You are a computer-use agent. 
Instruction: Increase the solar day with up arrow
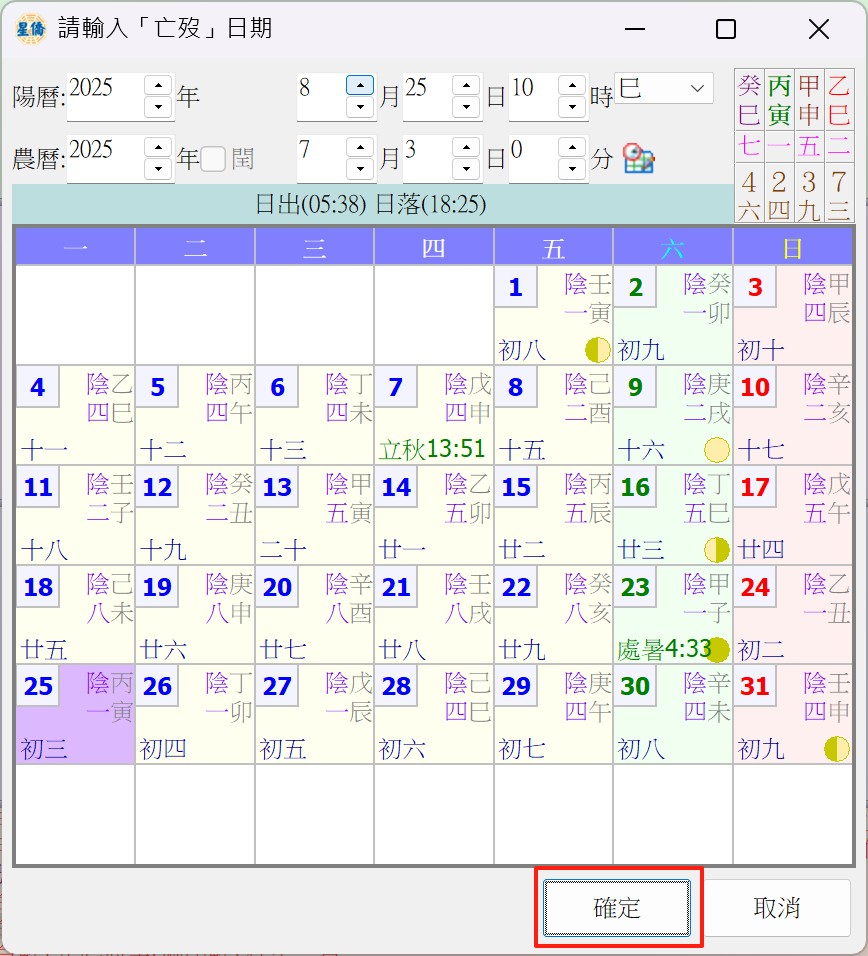466,85
